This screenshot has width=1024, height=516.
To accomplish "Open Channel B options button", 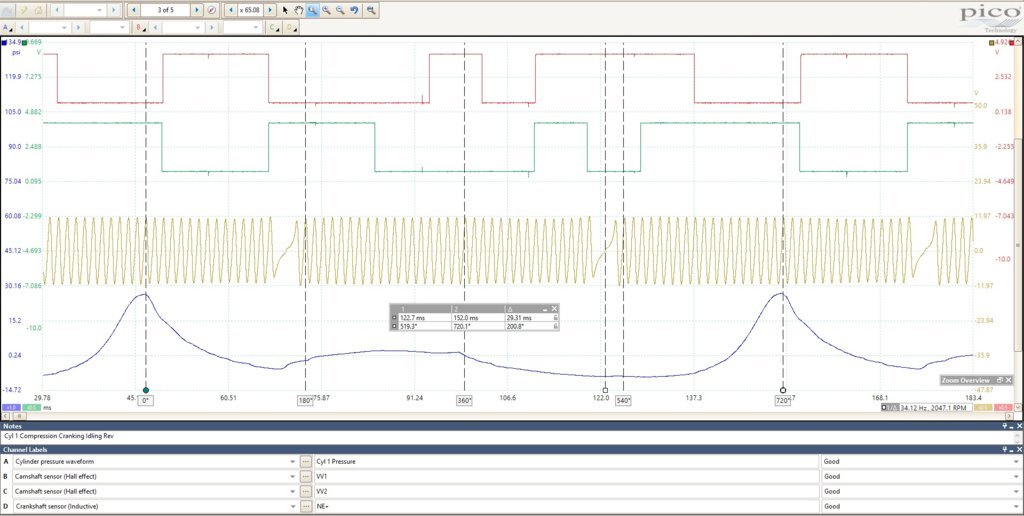I will click(140, 28).
